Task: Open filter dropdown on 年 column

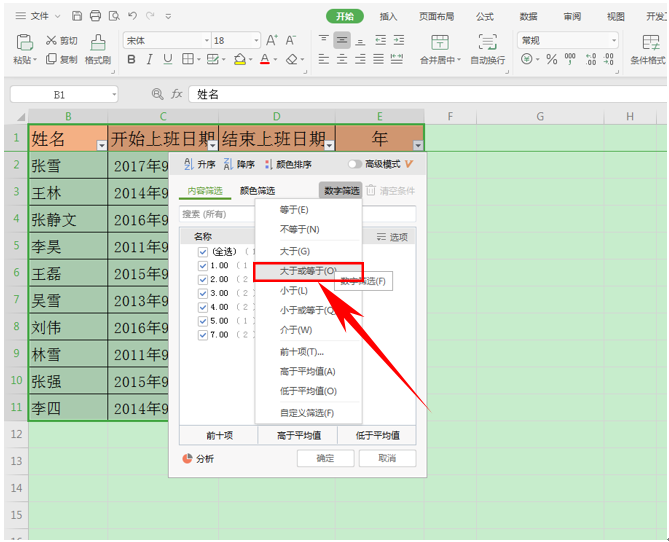Action: pyautogui.click(x=418, y=146)
